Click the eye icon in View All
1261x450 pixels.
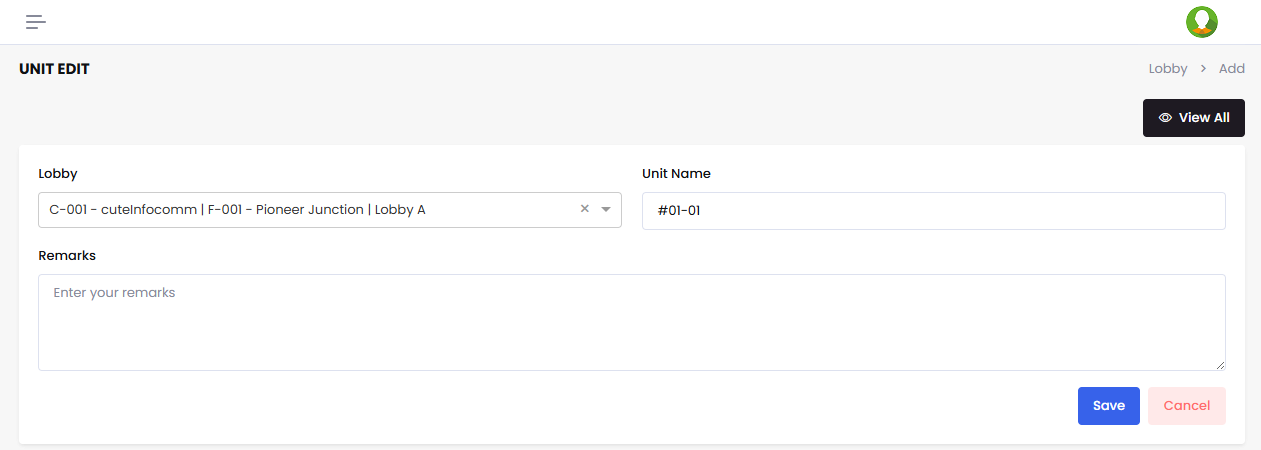pyautogui.click(x=1165, y=118)
